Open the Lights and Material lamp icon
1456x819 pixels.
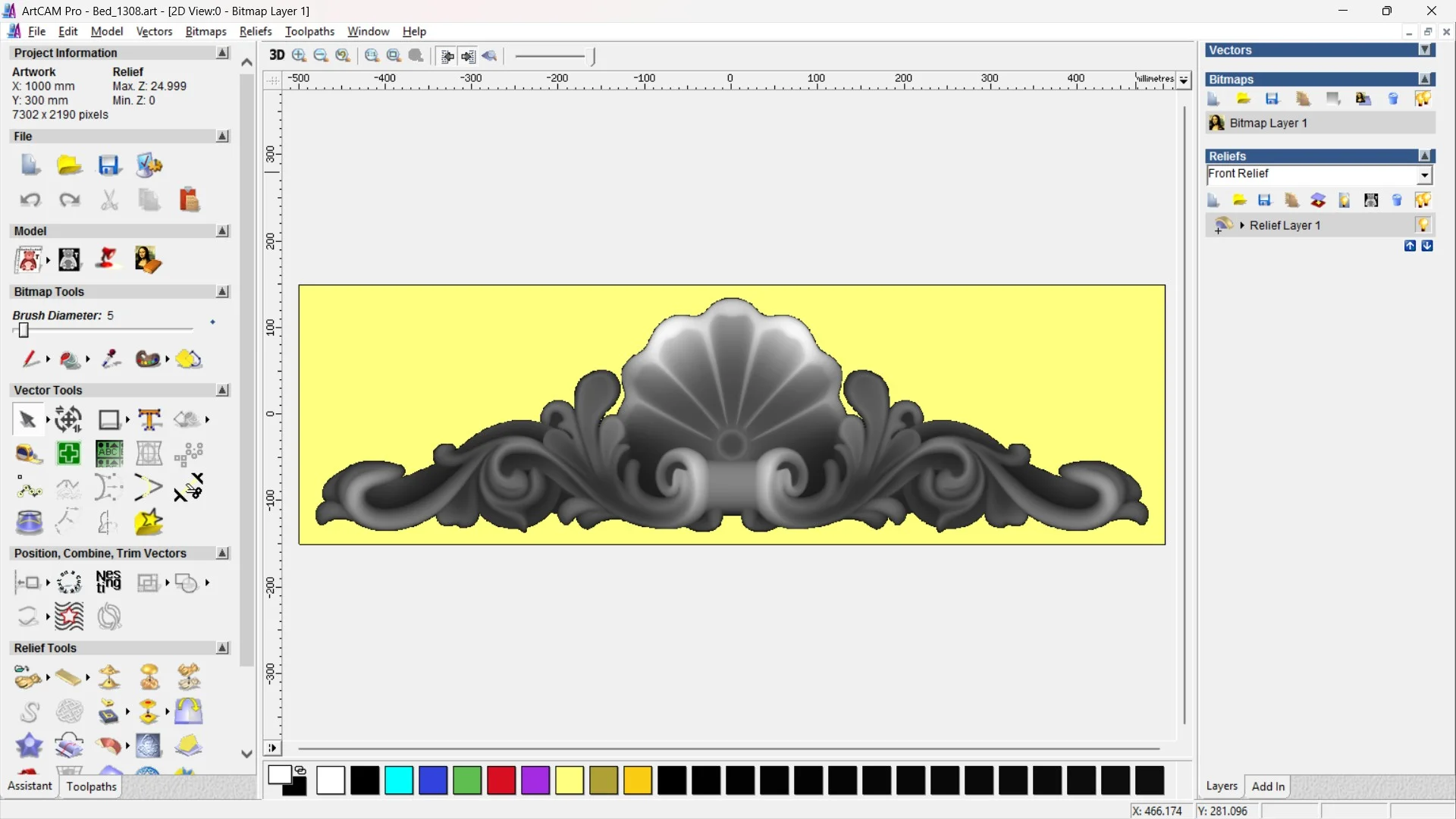pos(107,259)
